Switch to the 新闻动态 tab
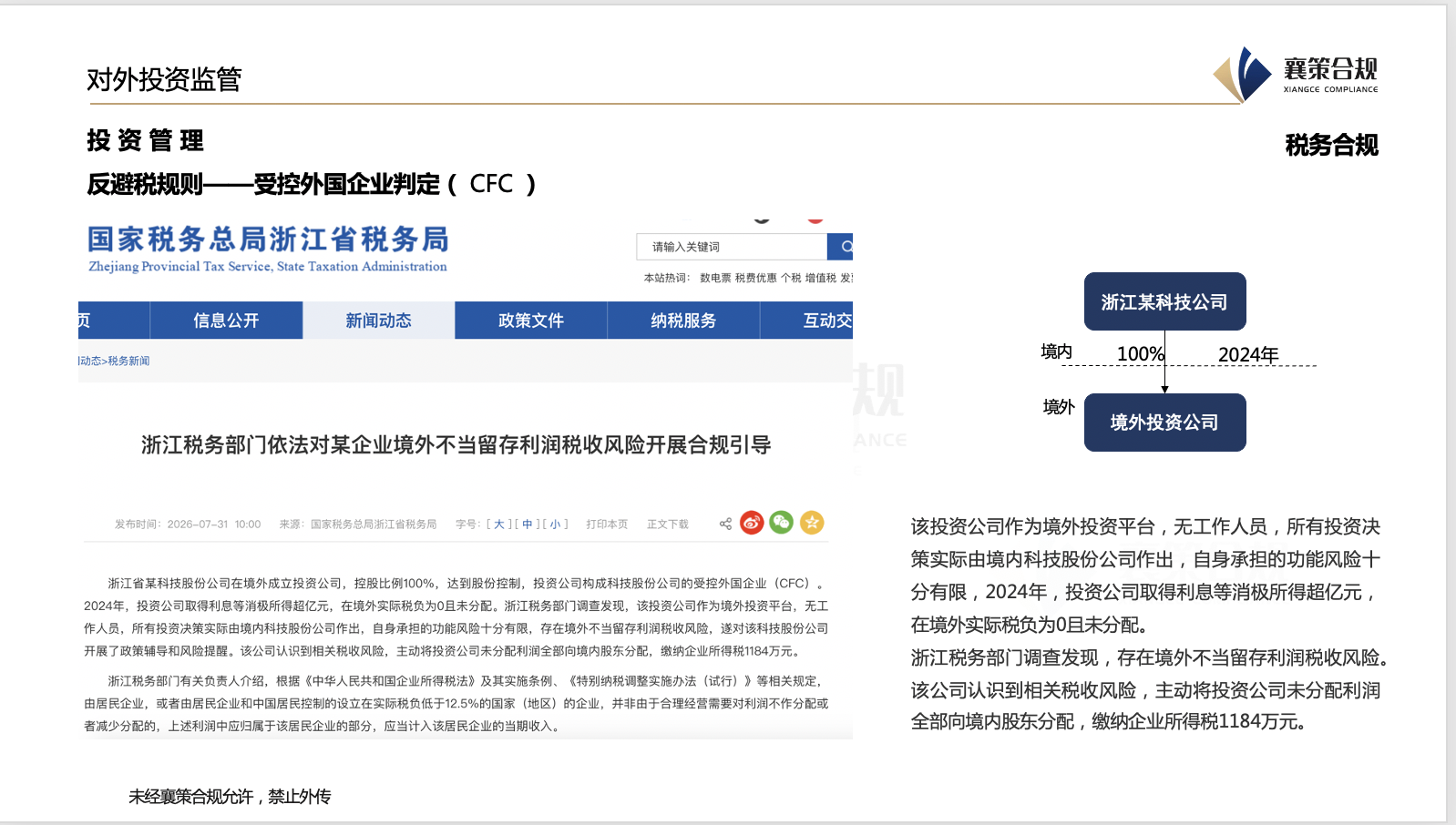Image resolution: width=1456 pixels, height=825 pixels. click(379, 321)
